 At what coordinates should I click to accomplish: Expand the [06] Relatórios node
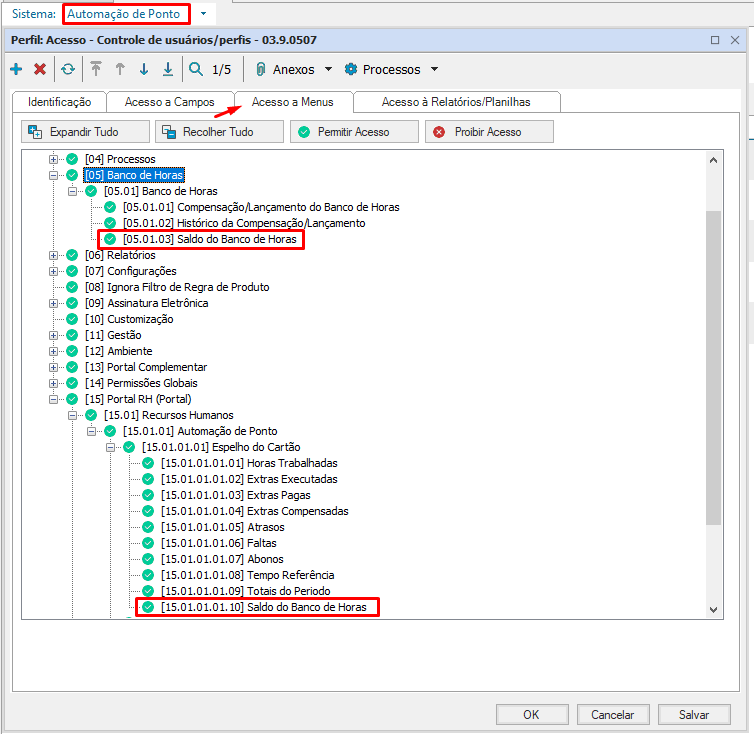coord(53,255)
